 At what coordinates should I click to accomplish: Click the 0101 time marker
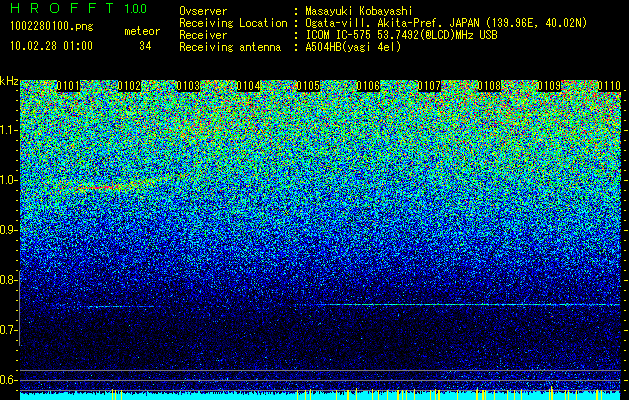pyautogui.click(x=68, y=86)
